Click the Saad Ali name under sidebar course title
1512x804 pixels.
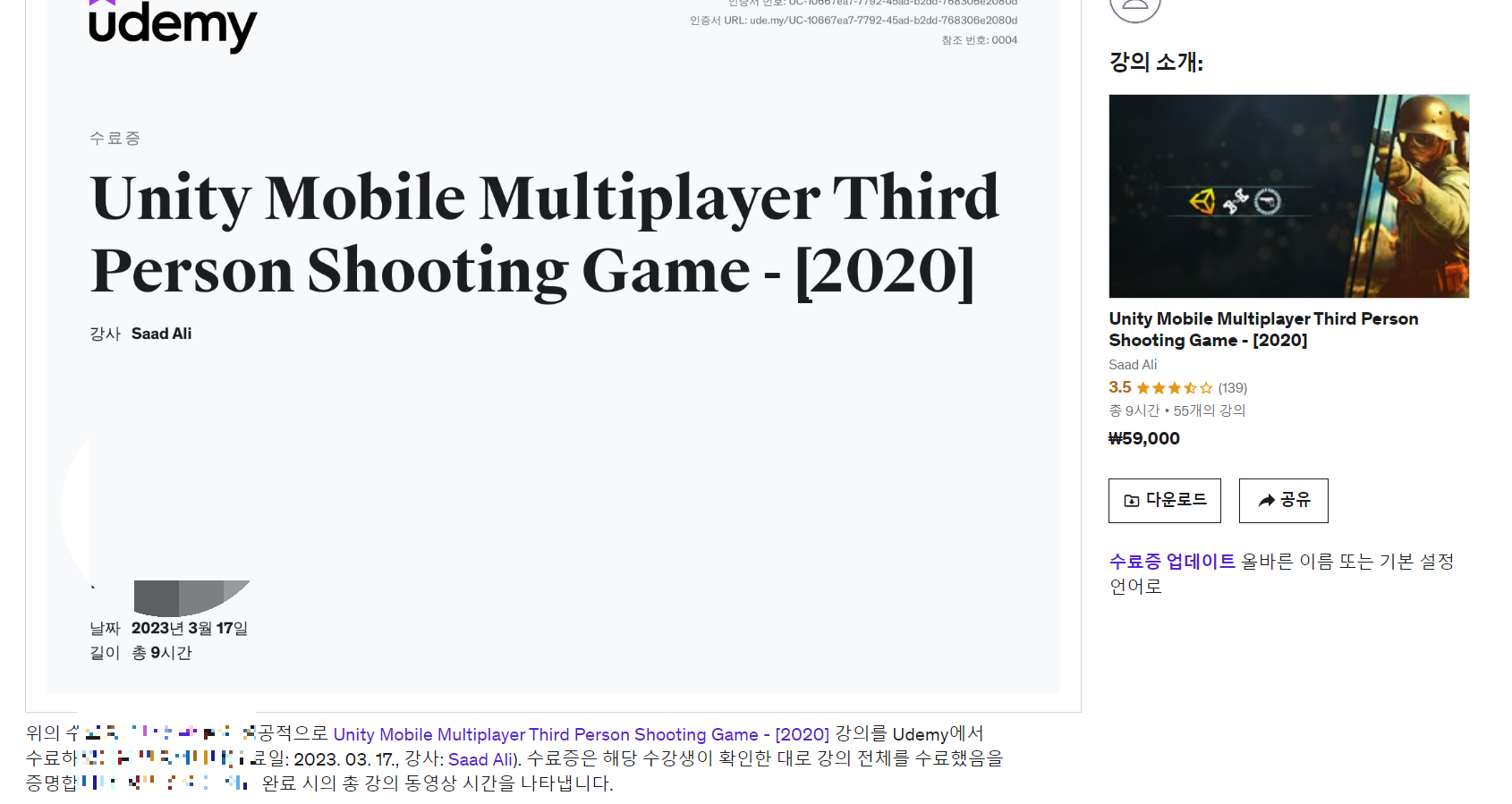(x=1133, y=365)
